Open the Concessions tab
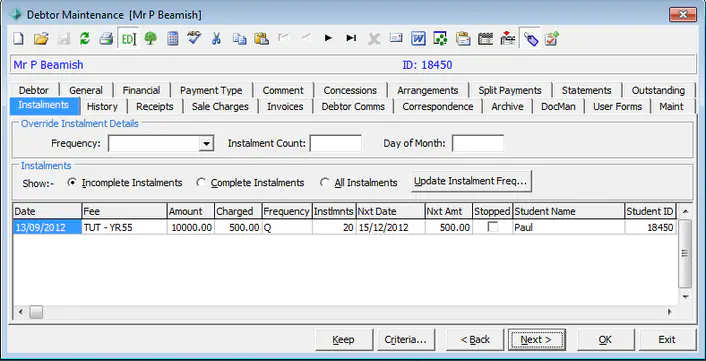The width and height of the screenshot is (706, 361). coord(350,90)
